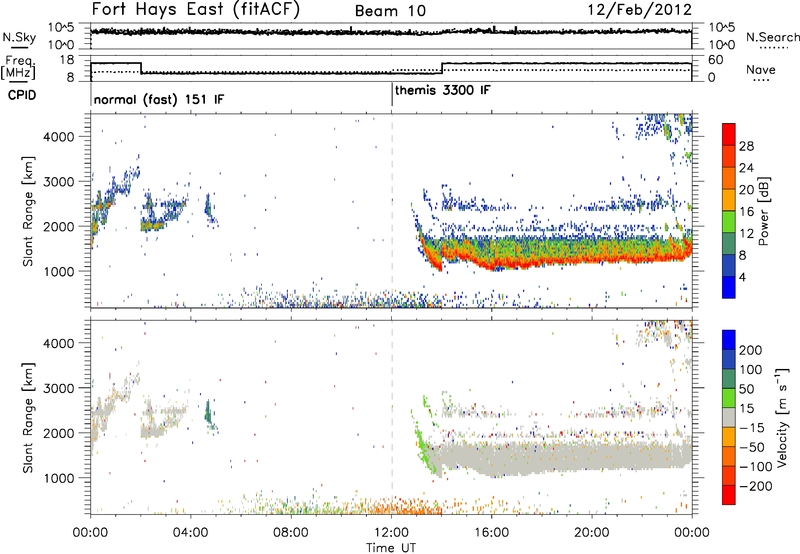This screenshot has height=554, width=800.
Task: Click the '200' velocity colorbar value
Action: point(751,350)
